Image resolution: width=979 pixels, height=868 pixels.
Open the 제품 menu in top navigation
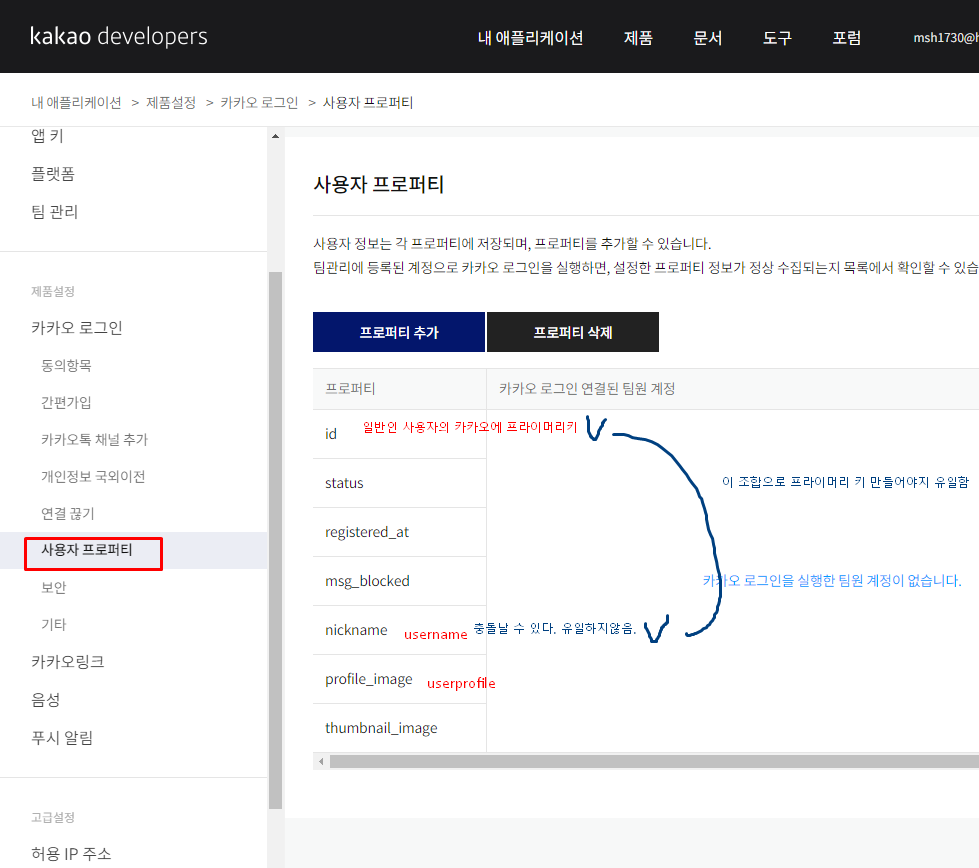coord(638,37)
